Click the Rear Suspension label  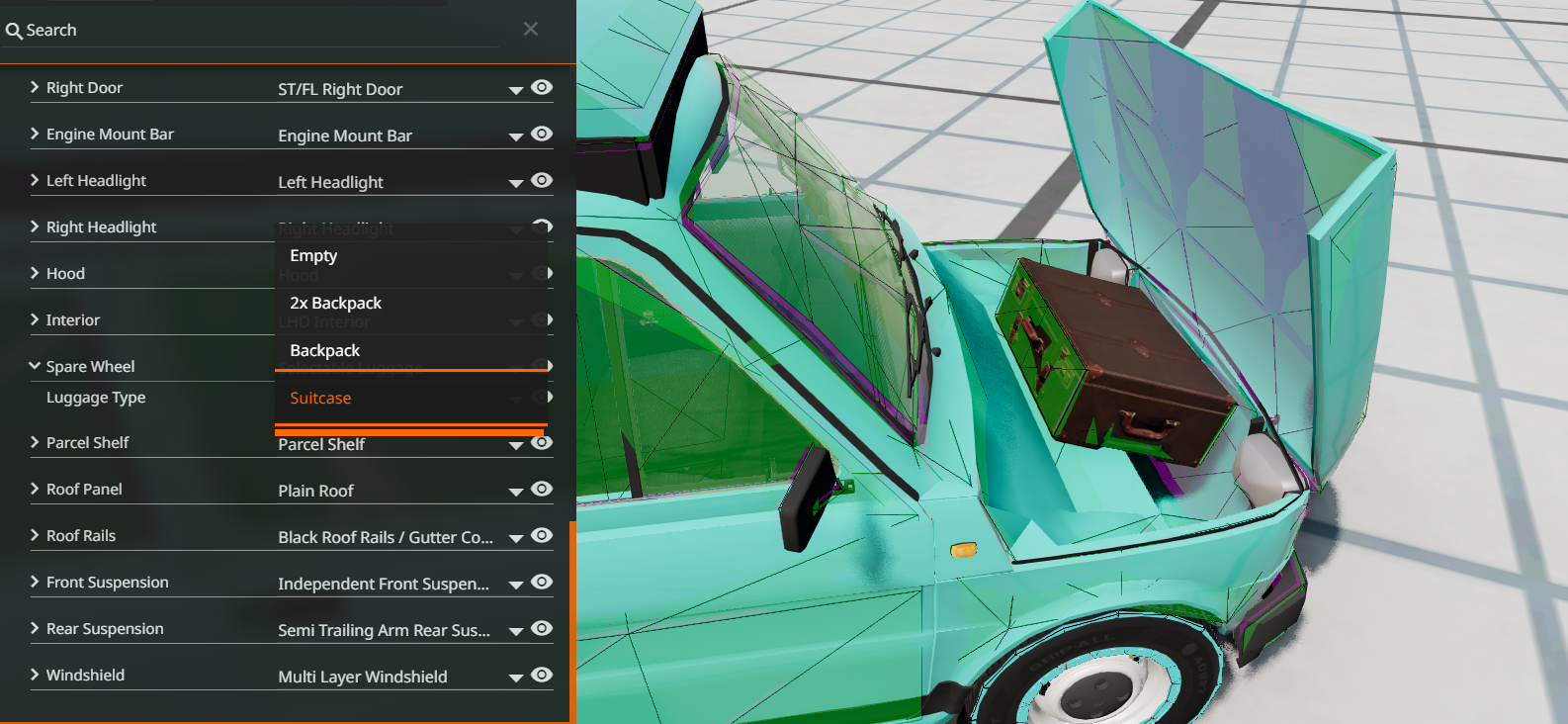click(x=105, y=628)
